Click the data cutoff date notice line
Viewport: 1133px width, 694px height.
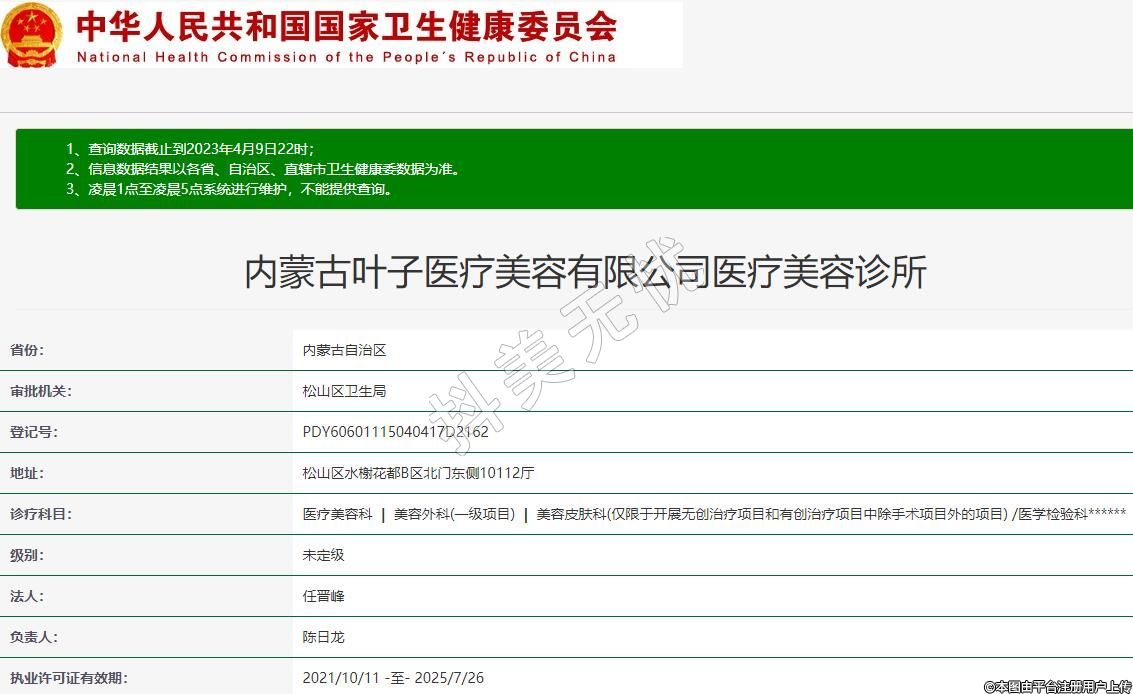tap(190, 149)
